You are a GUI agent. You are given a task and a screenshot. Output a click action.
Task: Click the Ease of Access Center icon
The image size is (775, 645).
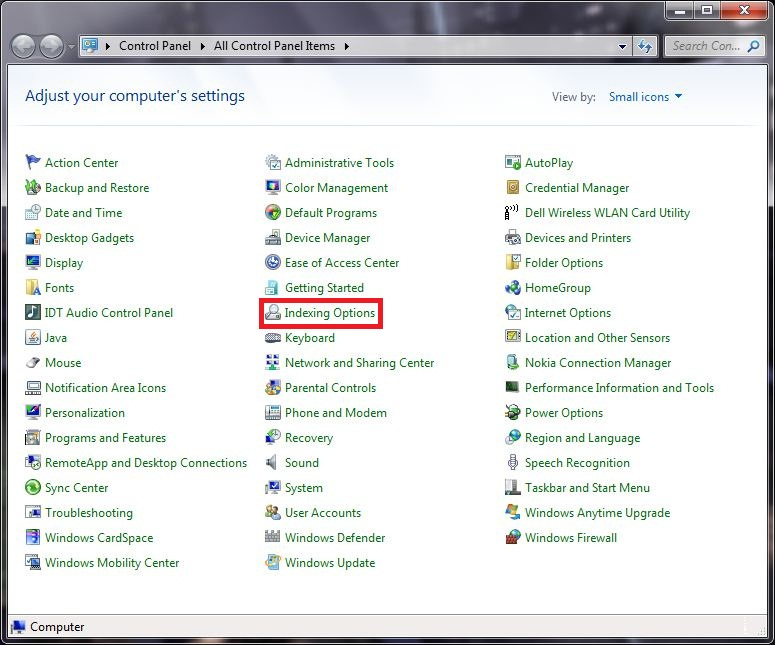[x=272, y=262]
